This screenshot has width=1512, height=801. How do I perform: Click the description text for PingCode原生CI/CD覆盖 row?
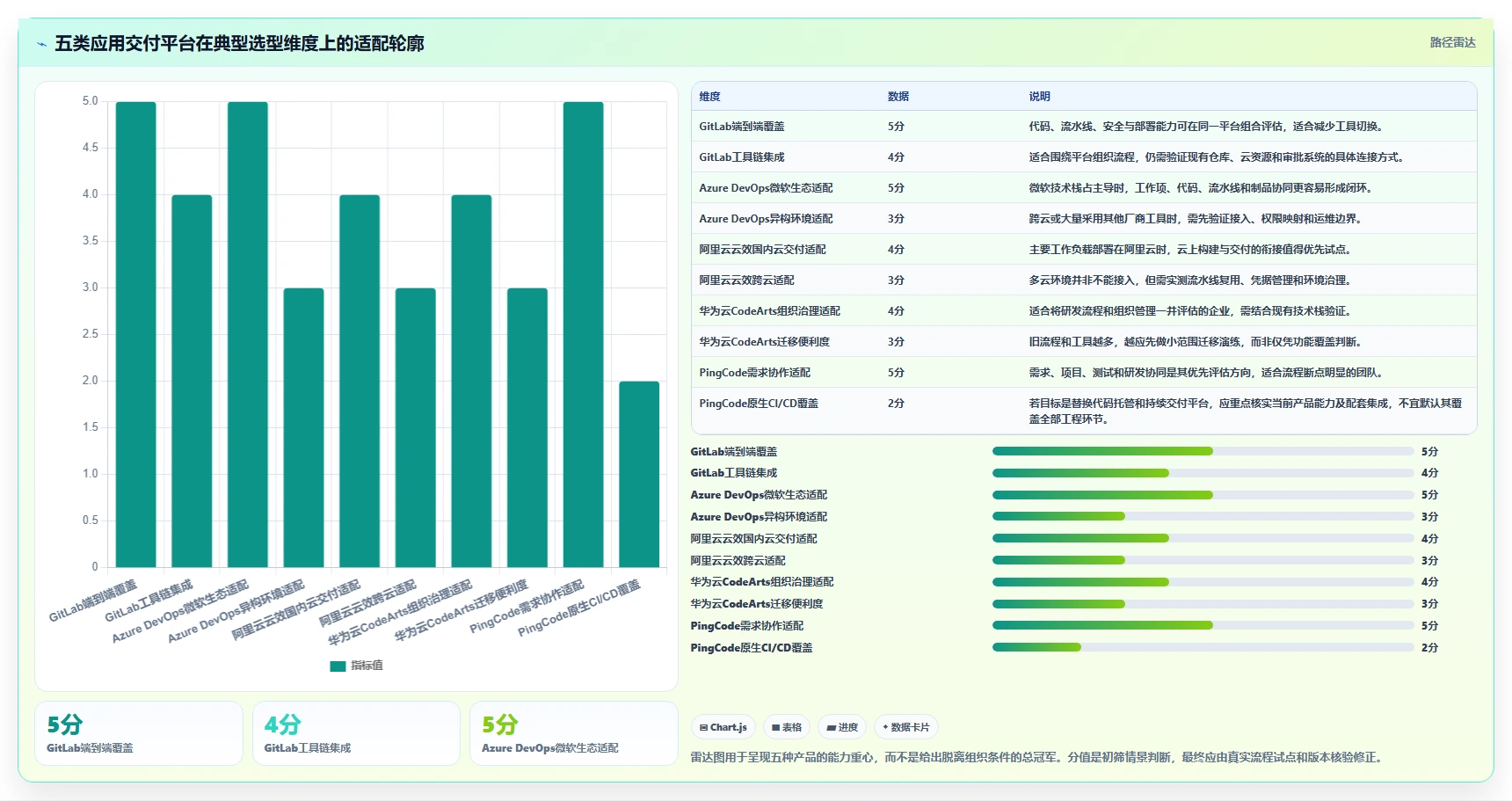[1245, 411]
